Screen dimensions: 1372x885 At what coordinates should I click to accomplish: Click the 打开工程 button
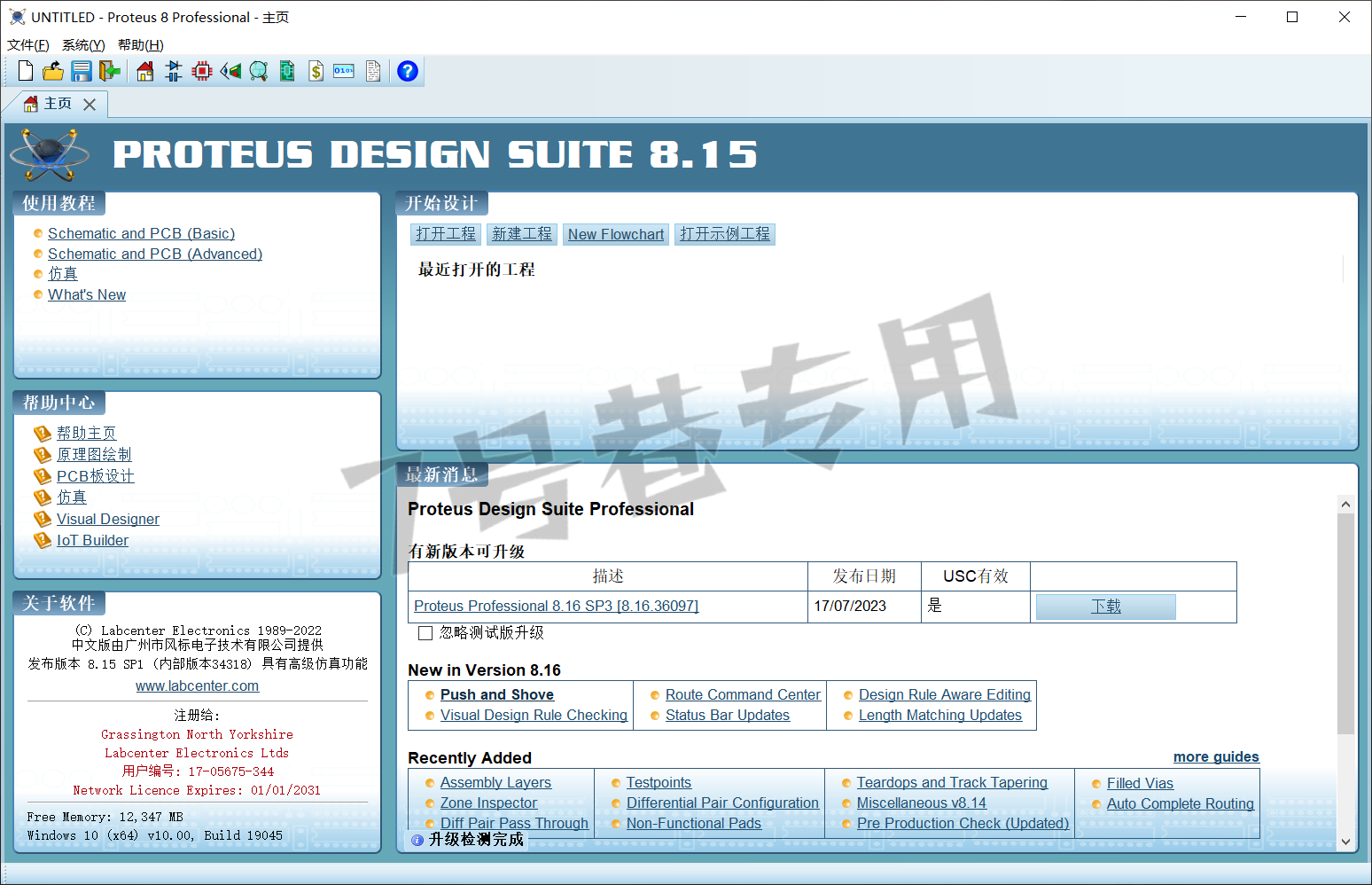(x=446, y=234)
